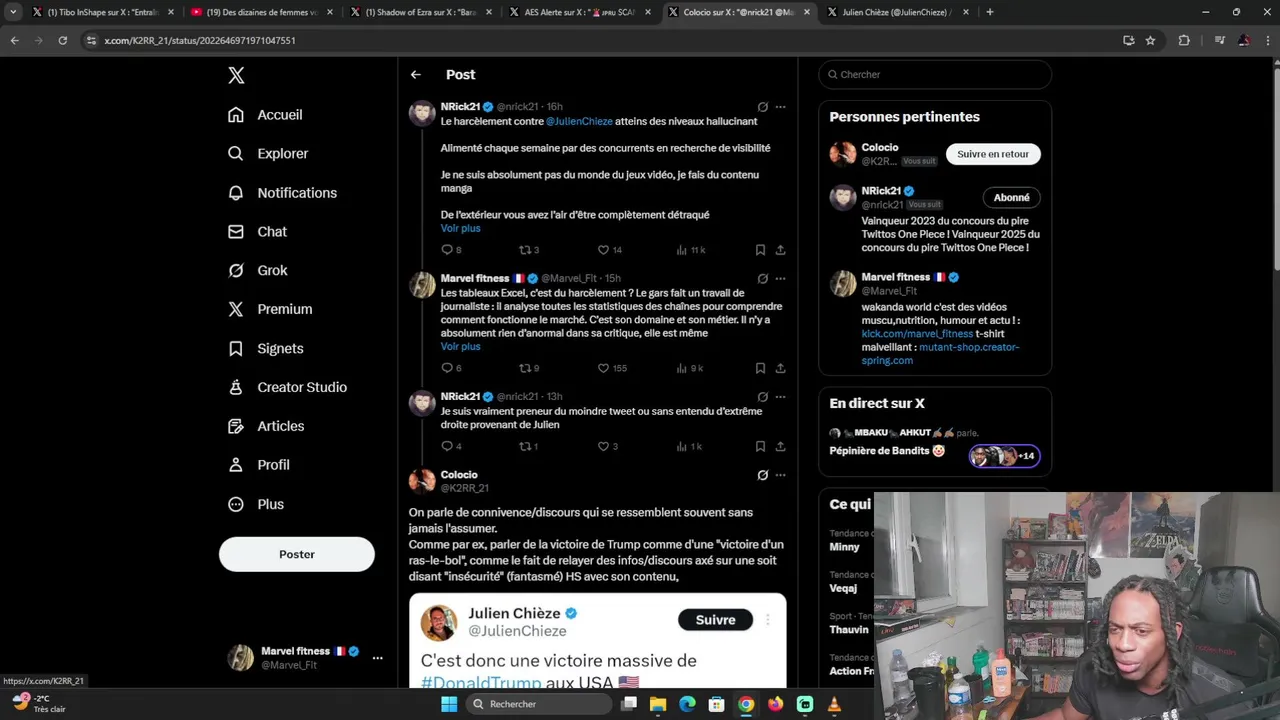This screenshot has height=720, width=1280.
Task: Reload the page
Action: (x=62, y=40)
